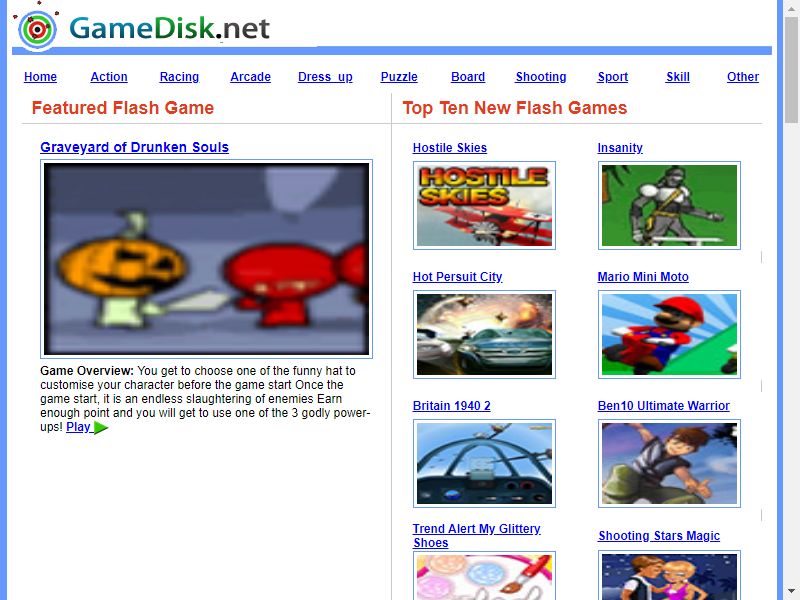Screen dimensions: 800x600
Task: Select the Hot Persuit City thumbnail
Action: click(x=484, y=335)
